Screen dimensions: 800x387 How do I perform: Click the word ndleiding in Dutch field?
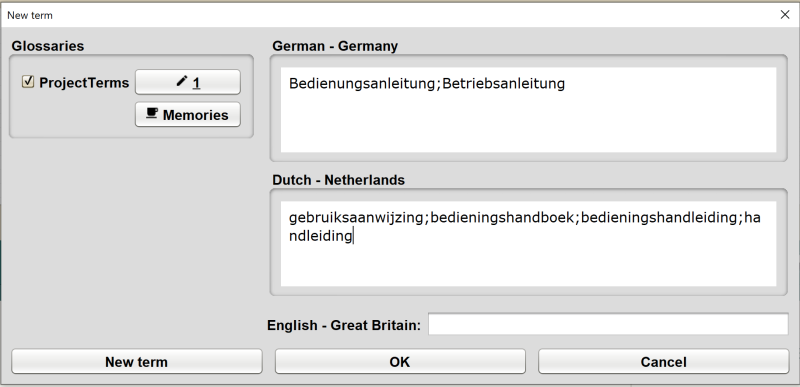[x=320, y=236]
